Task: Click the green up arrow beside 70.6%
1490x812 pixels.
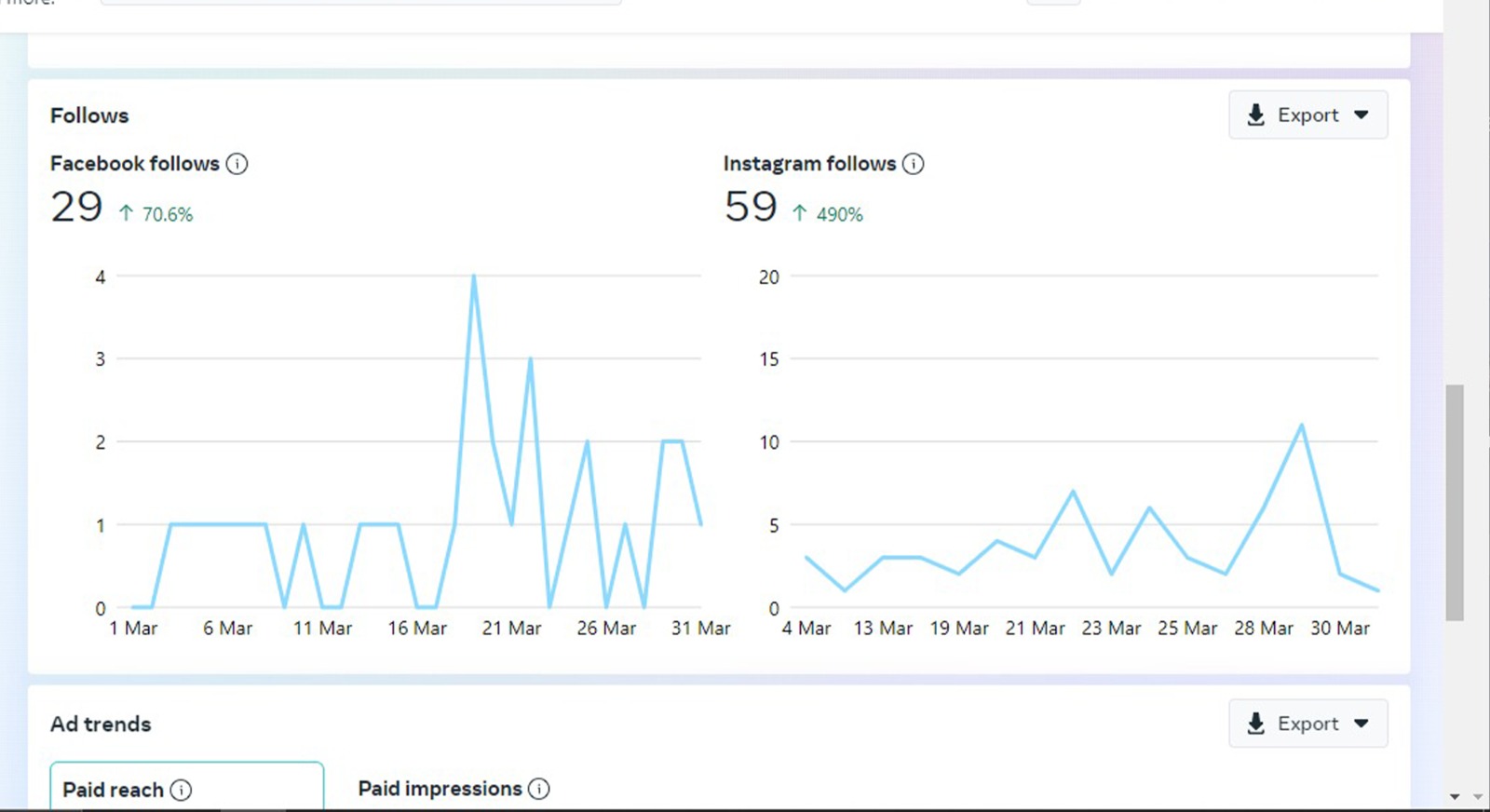Action: point(126,213)
